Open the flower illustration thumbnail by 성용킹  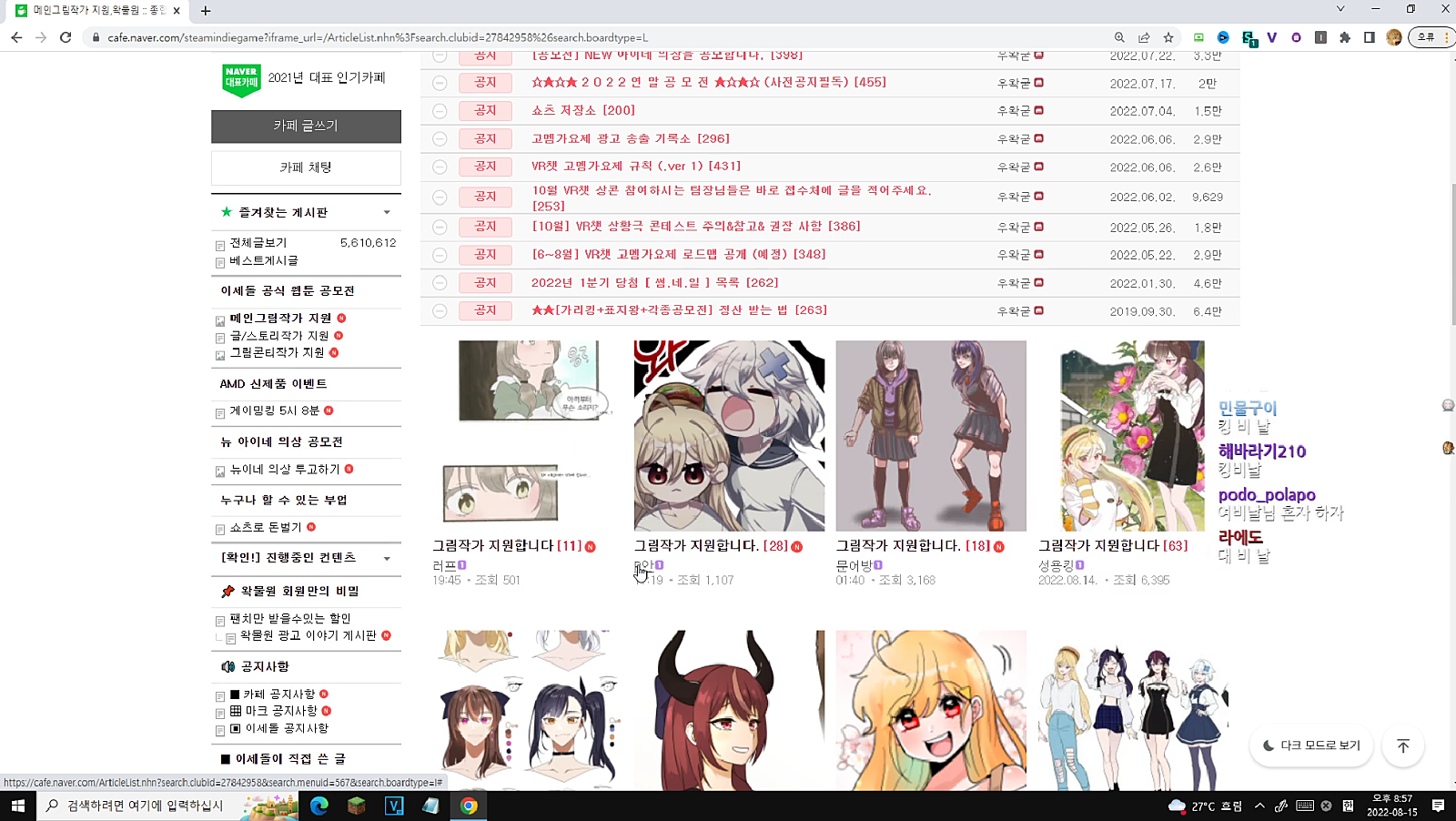click(1133, 436)
